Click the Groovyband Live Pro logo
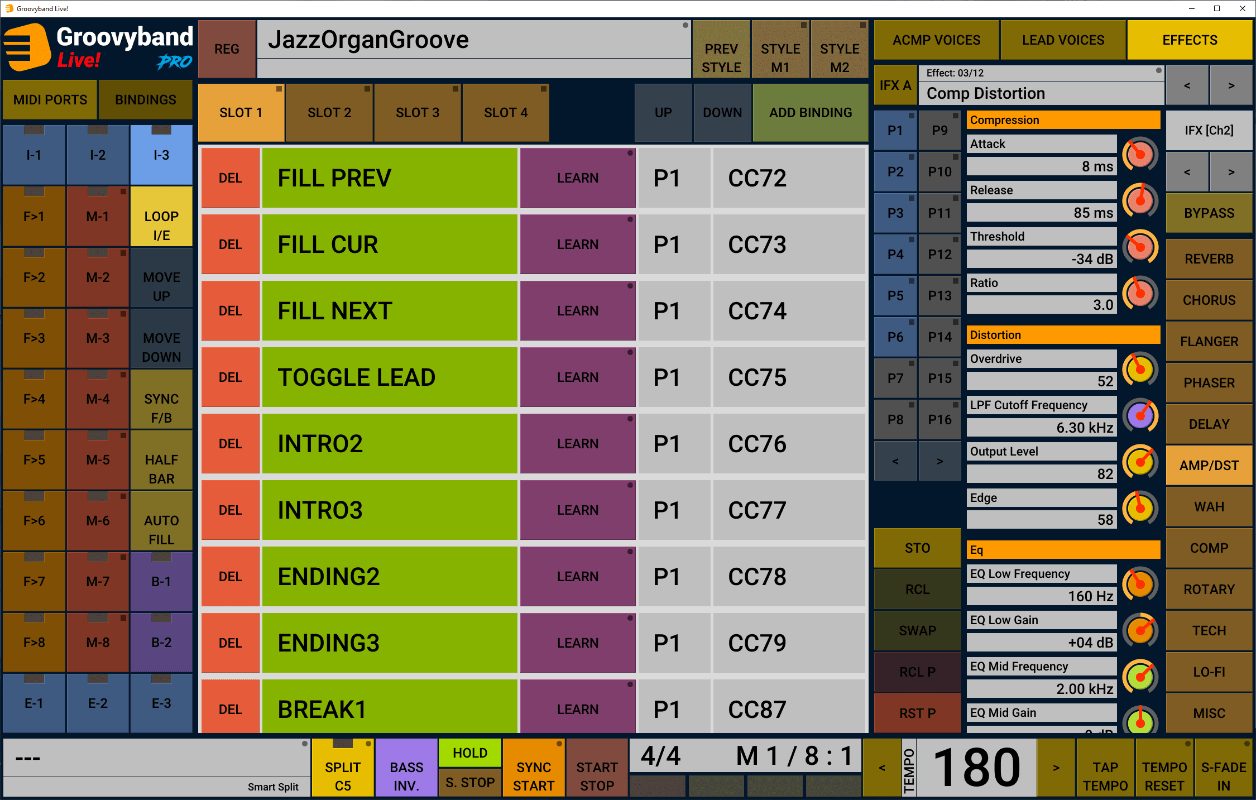Screen dimensions: 1256x800 click(98, 47)
